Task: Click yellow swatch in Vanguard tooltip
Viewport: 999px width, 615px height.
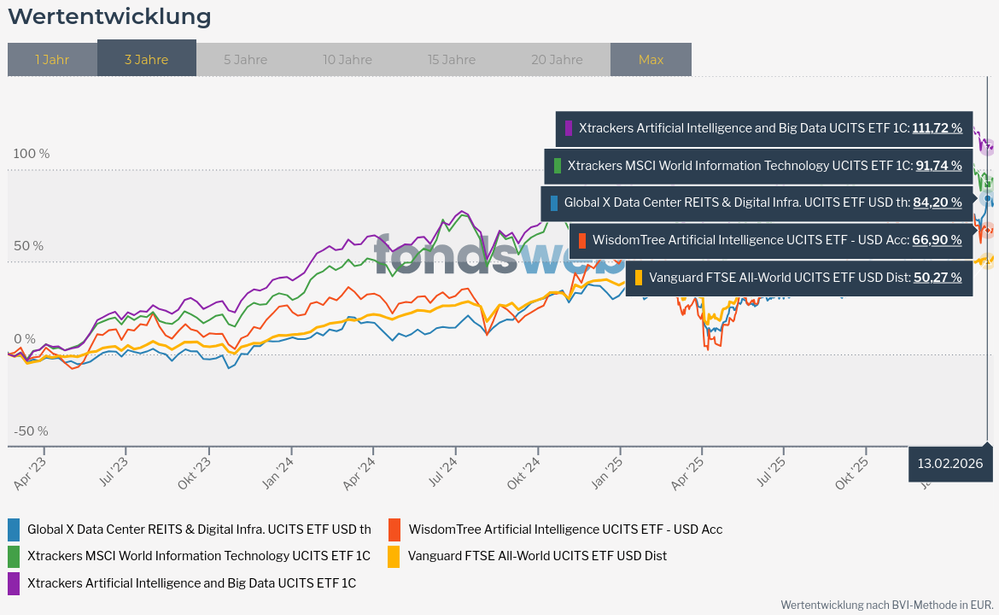Action: point(638,278)
